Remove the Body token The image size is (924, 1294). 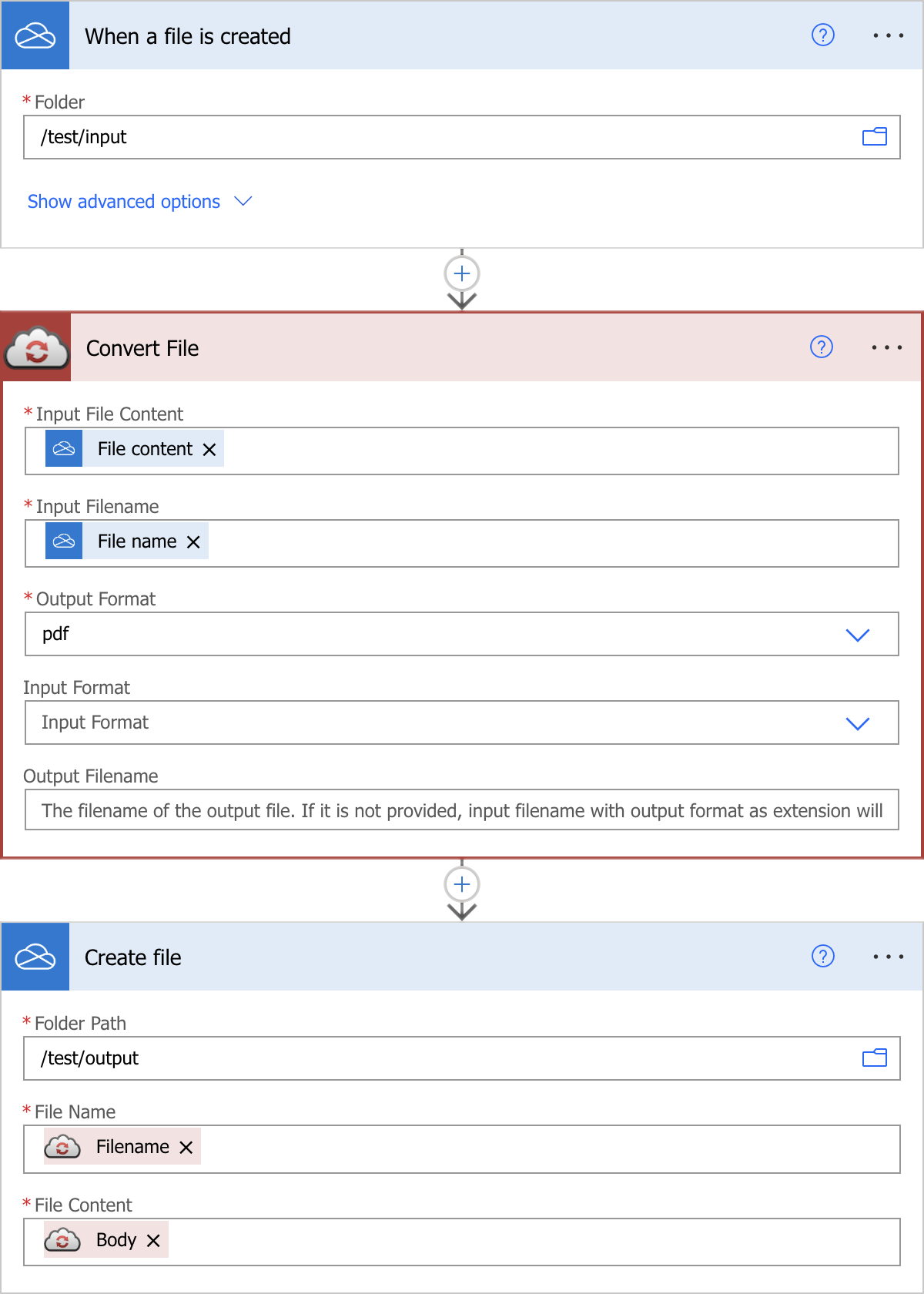point(153,1240)
